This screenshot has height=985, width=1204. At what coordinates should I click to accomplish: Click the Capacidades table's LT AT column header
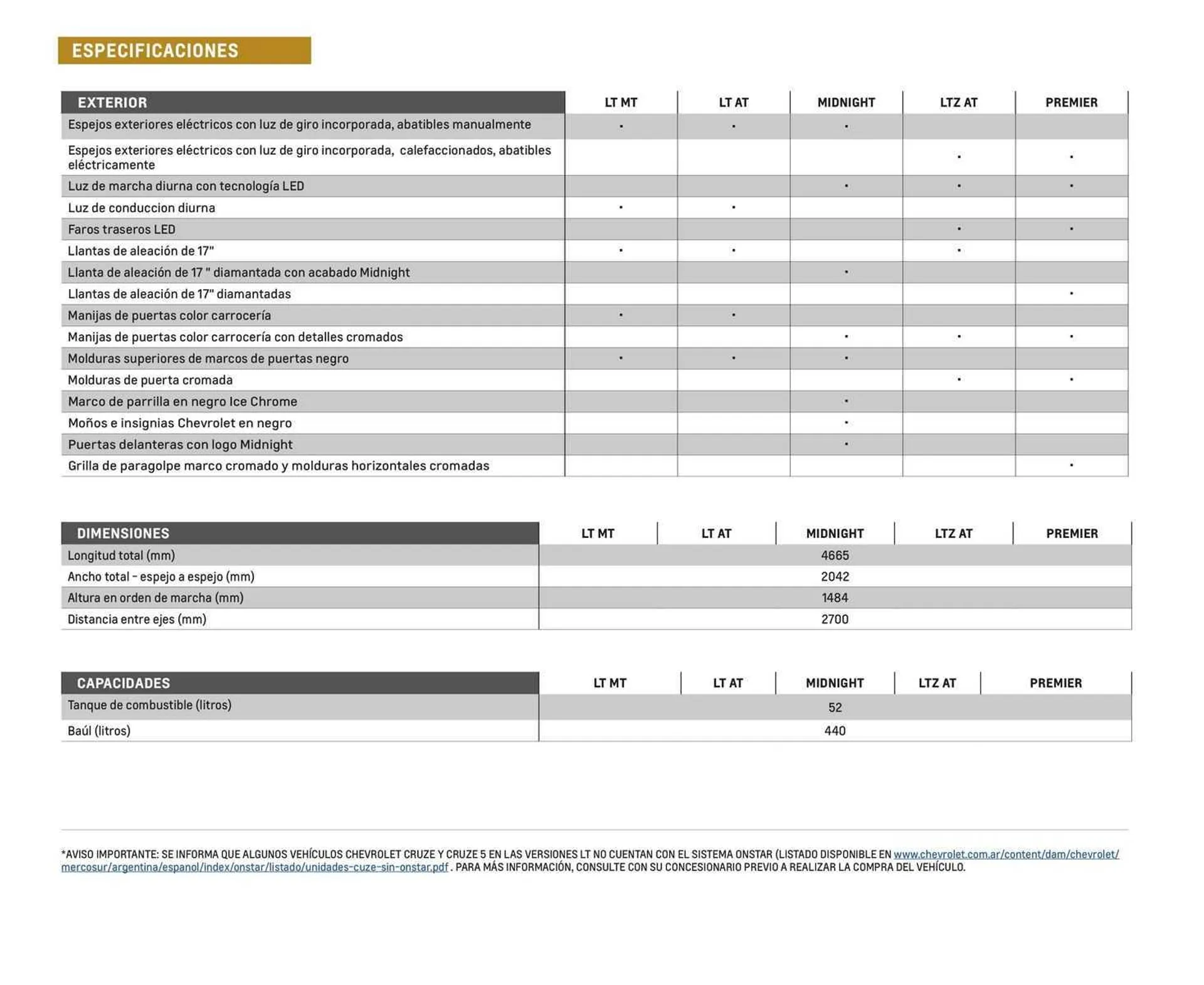click(728, 683)
